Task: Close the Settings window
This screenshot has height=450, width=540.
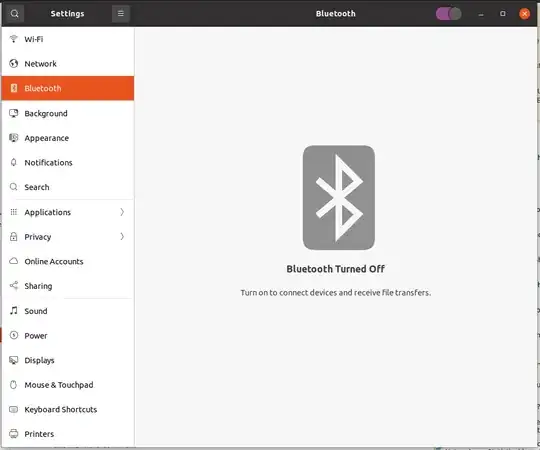Action: click(x=525, y=14)
